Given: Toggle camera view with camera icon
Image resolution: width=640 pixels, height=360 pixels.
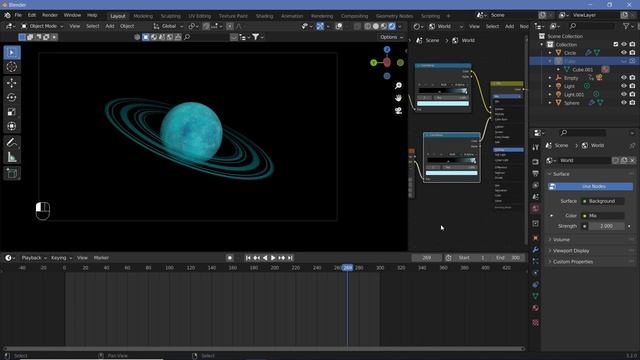Looking at the screenshot, I should [398, 111].
